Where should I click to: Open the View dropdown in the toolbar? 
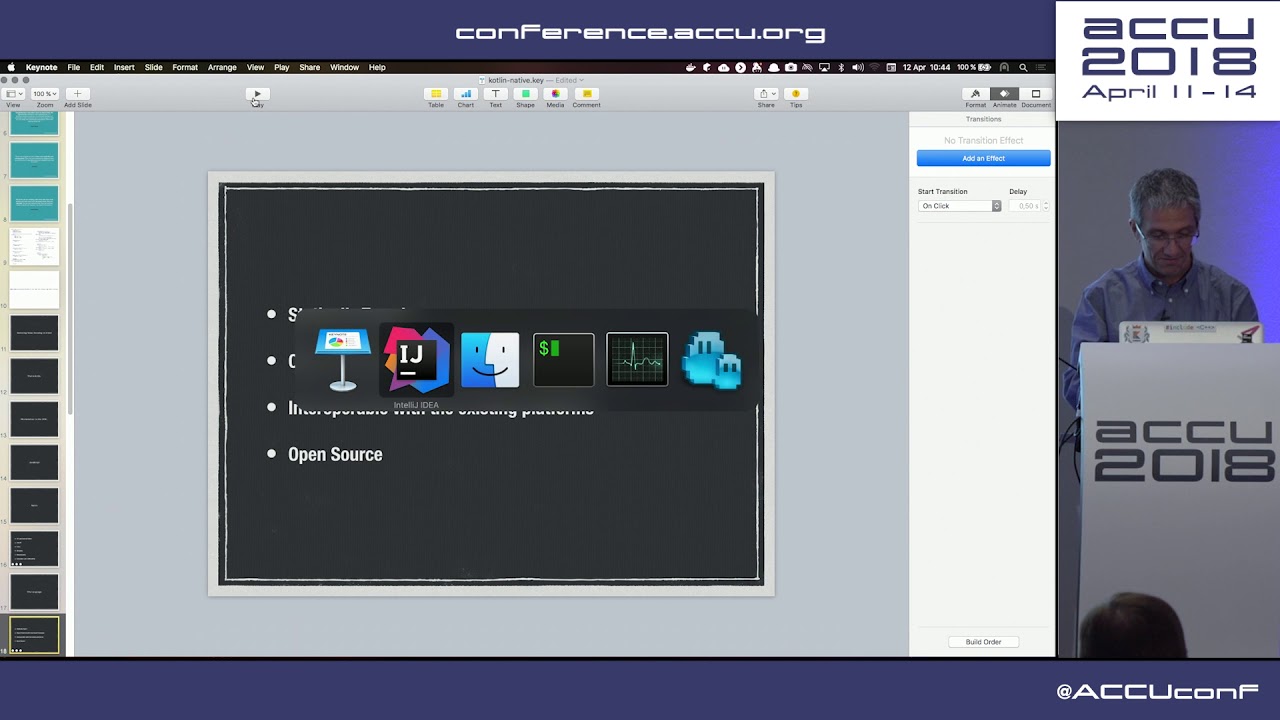click(x=12, y=94)
